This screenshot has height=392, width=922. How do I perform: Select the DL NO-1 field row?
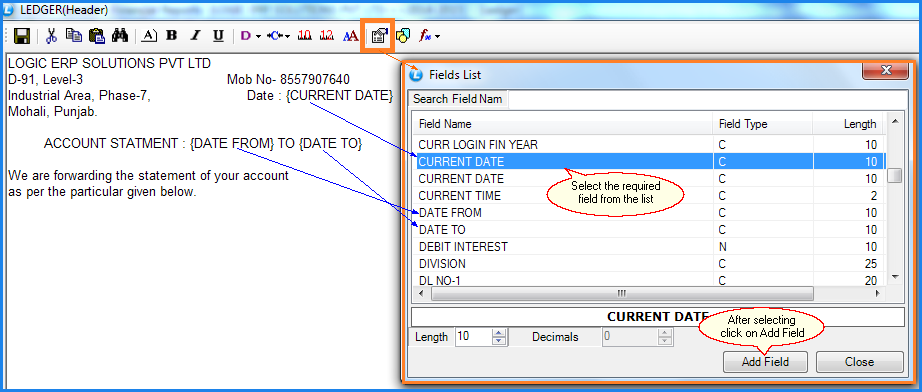(650, 280)
